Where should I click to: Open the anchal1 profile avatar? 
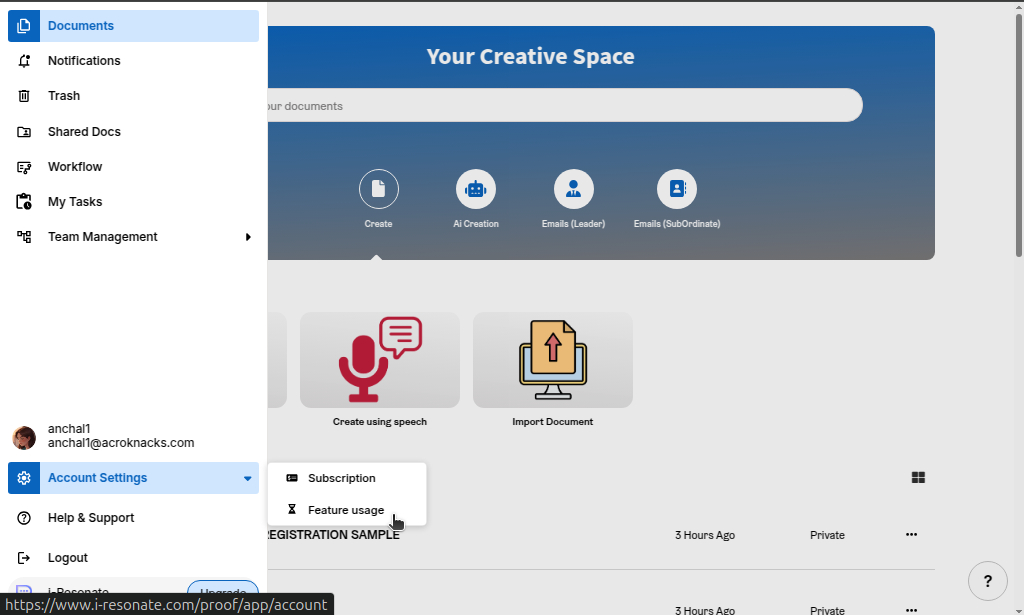(24, 437)
